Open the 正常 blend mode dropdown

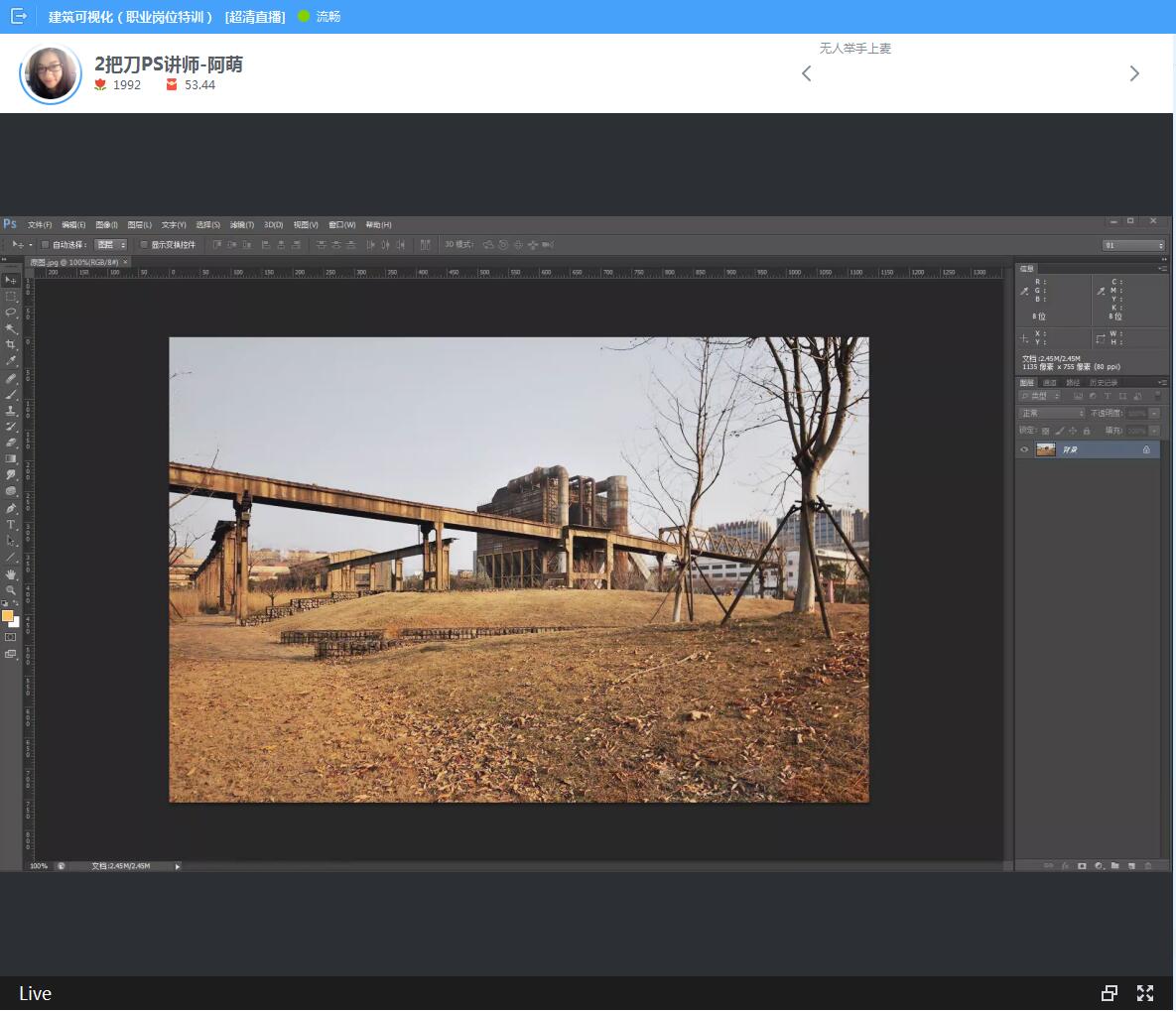1052,413
